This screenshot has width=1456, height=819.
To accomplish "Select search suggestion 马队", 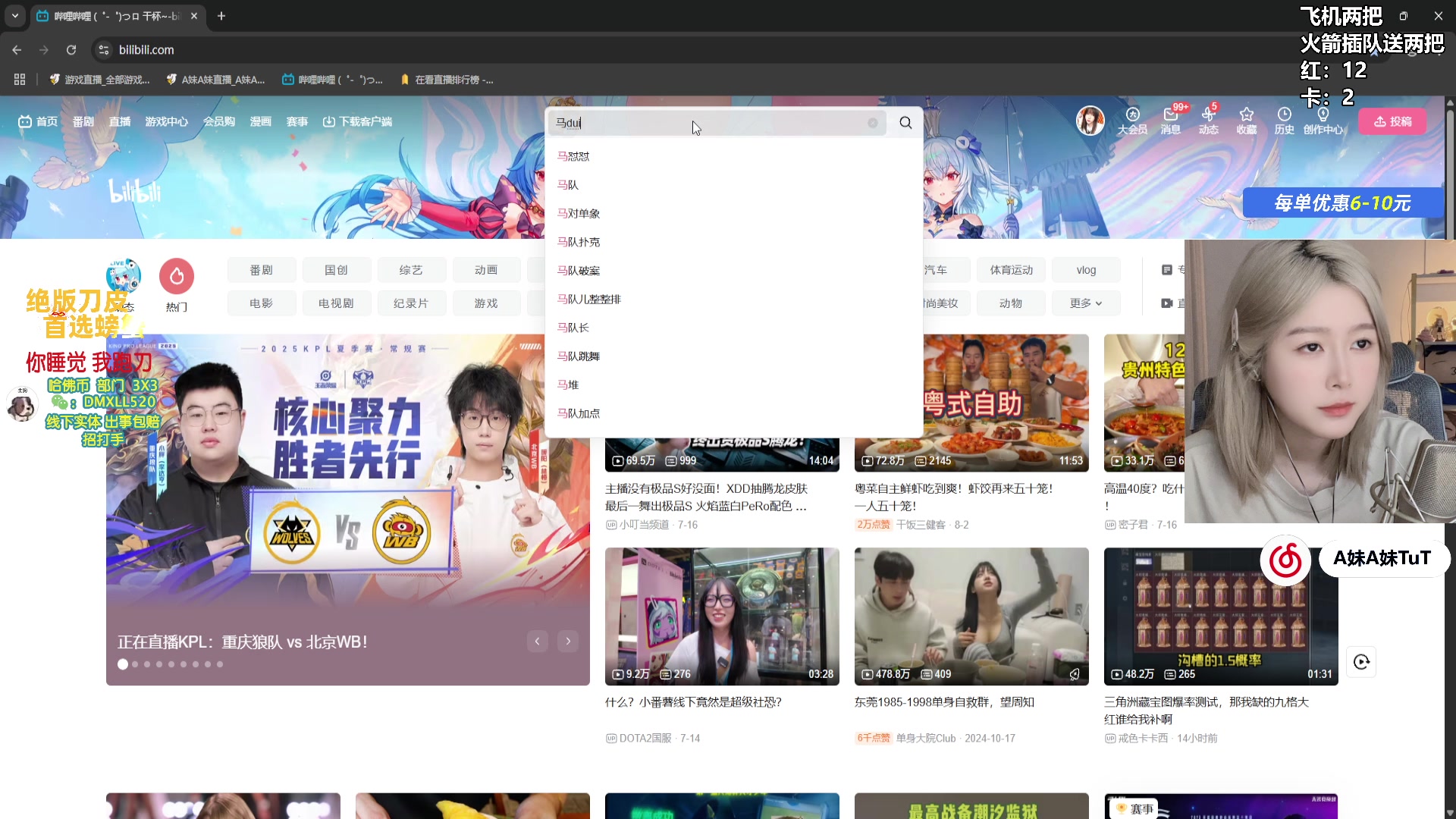I will coord(734,185).
